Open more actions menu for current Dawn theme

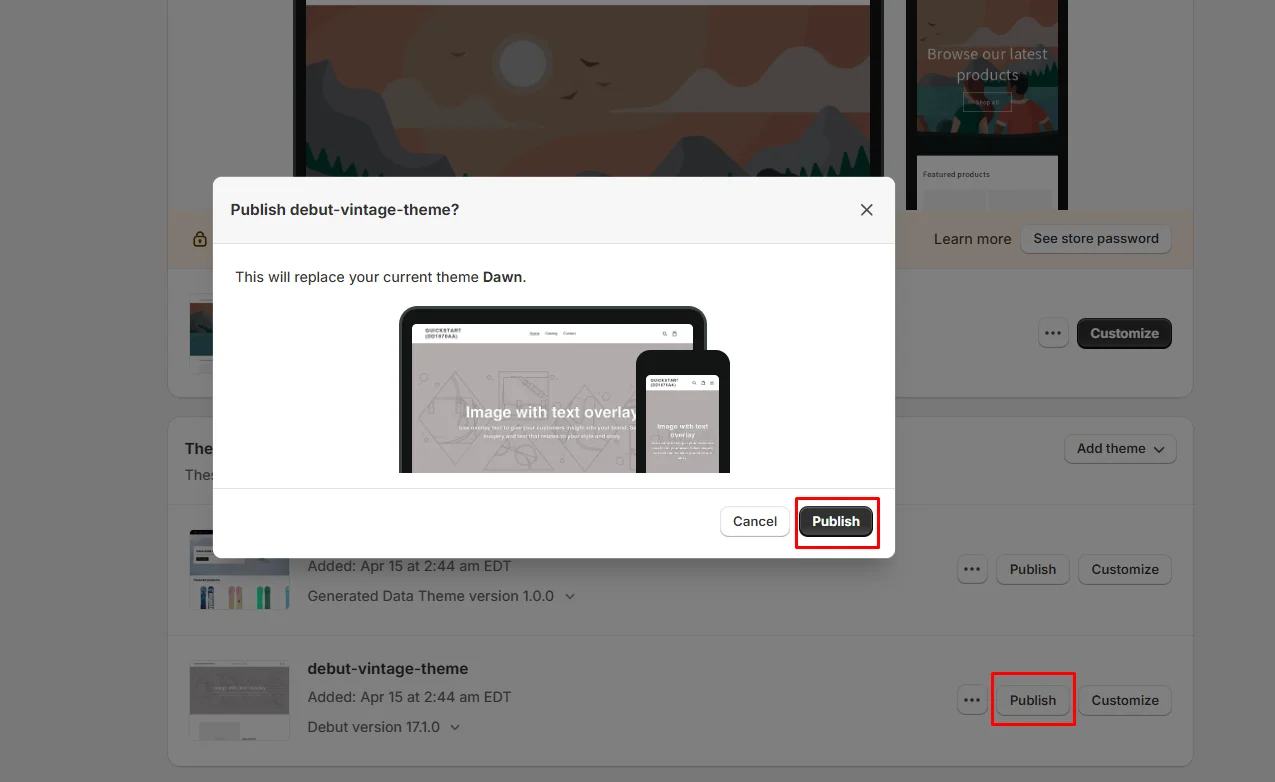(x=1053, y=333)
